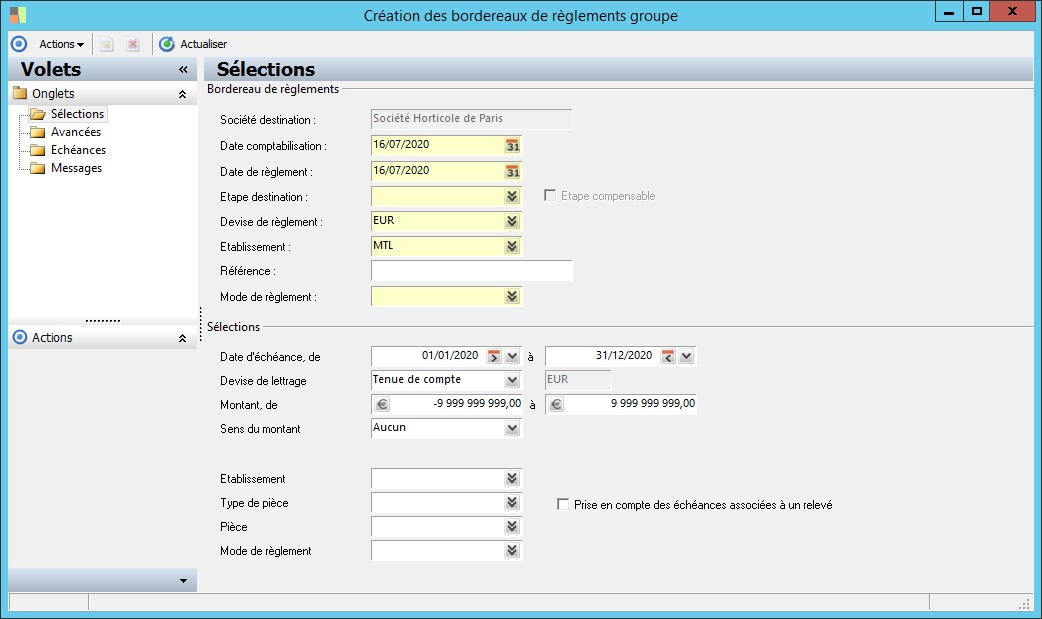
Task: Expand the yellow Etablissement MTL dropdown
Action: 512,246
